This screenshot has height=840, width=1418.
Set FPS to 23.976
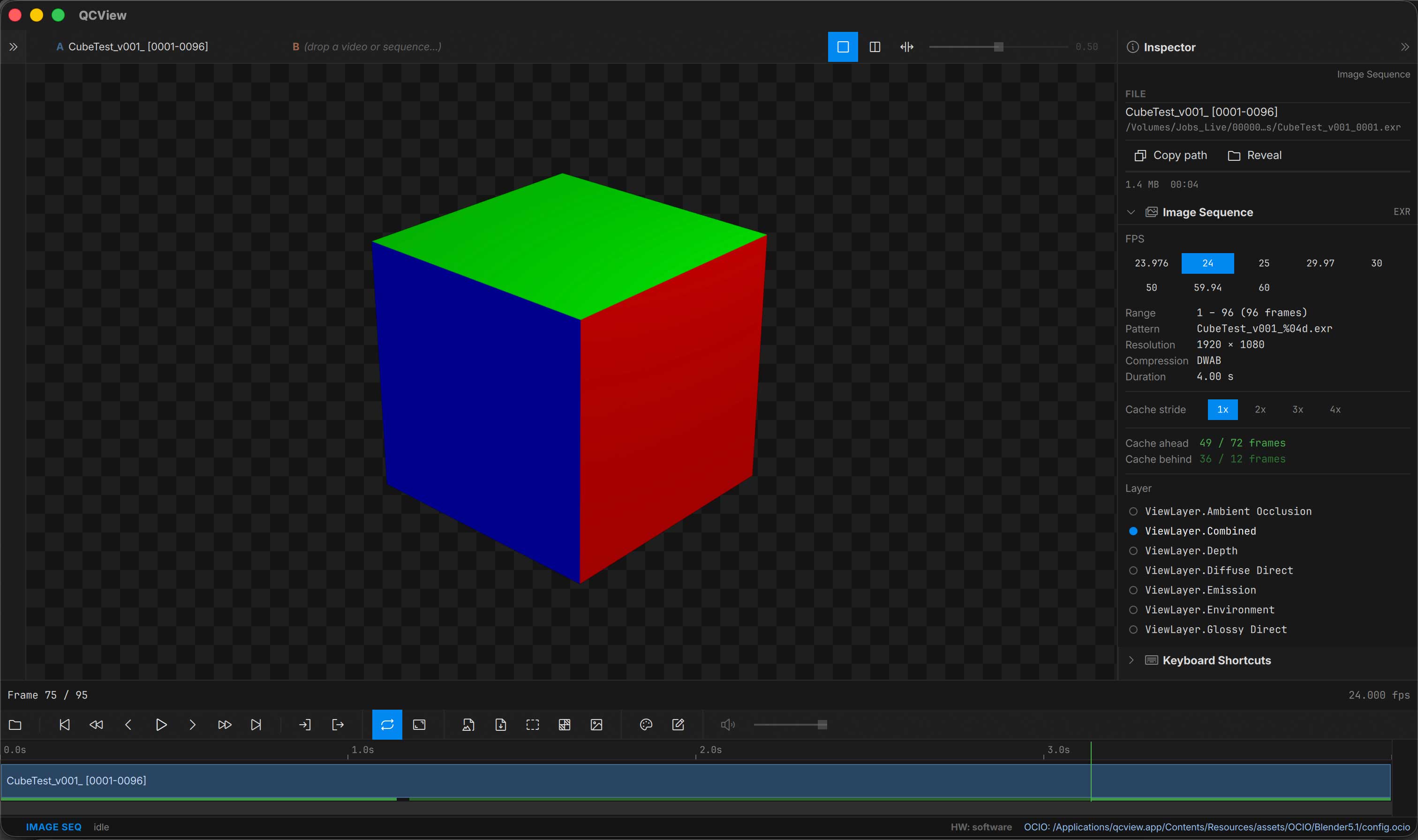pyautogui.click(x=1151, y=263)
